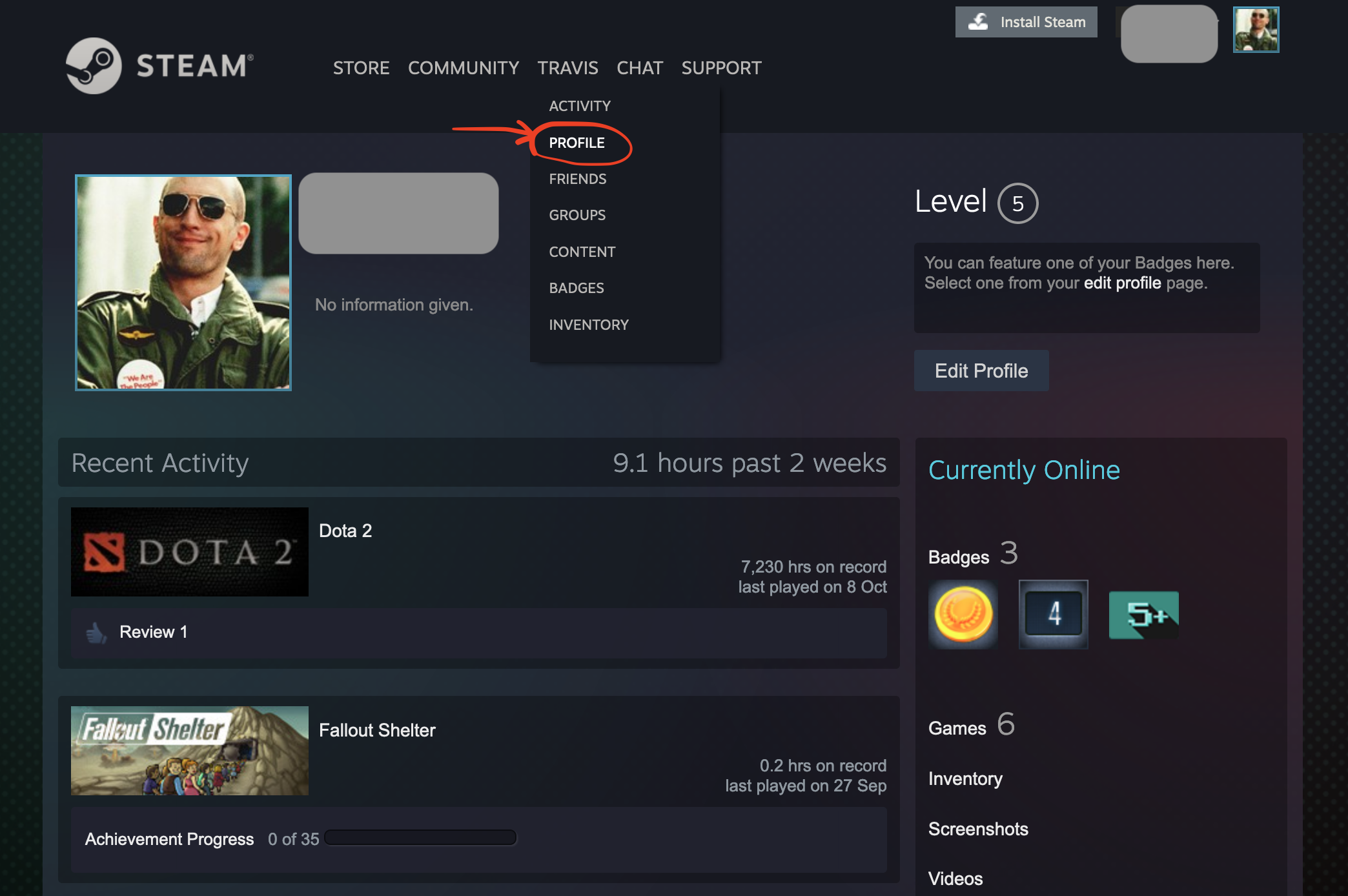Open the COMMUNITY navigation menu
This screenshot has width=1348, height=896.
[463, 68]
